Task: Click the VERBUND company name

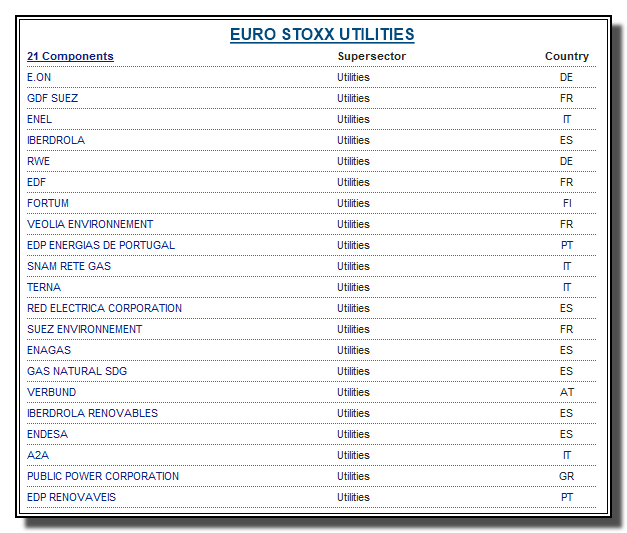Action: pyautogui.click(x=52, y=392)
